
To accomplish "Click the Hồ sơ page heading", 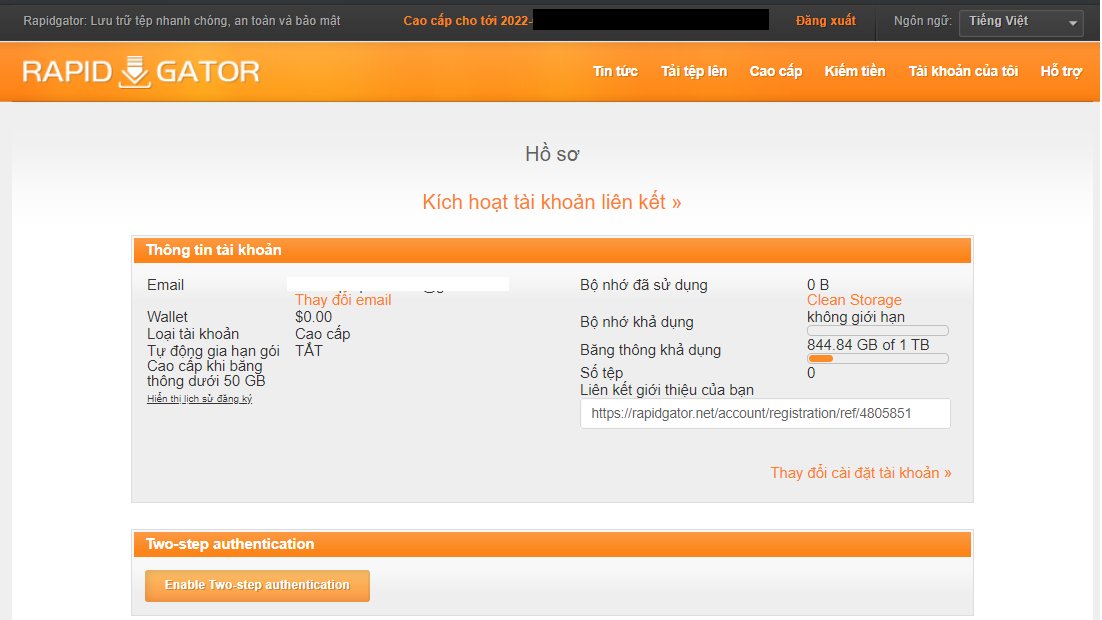I will click(x=552, y=154).
